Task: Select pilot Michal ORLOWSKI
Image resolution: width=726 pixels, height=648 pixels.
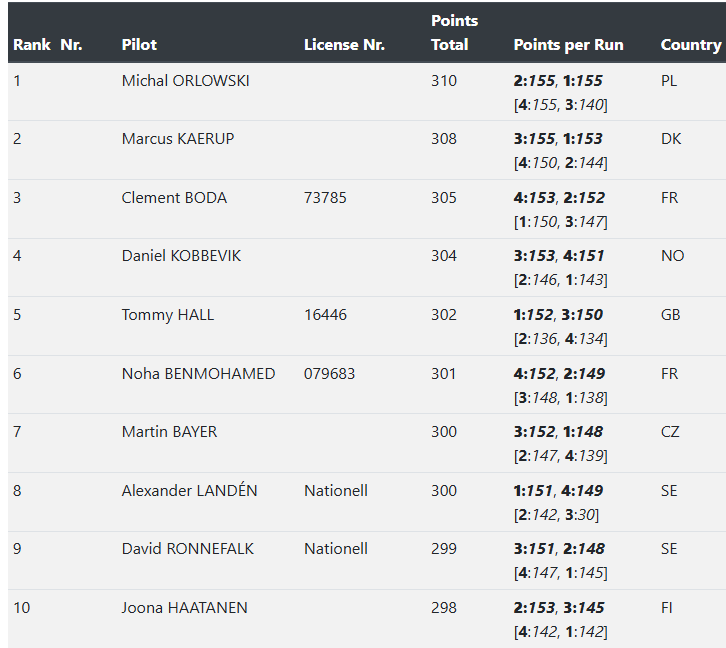Action: tap(185, 81)
